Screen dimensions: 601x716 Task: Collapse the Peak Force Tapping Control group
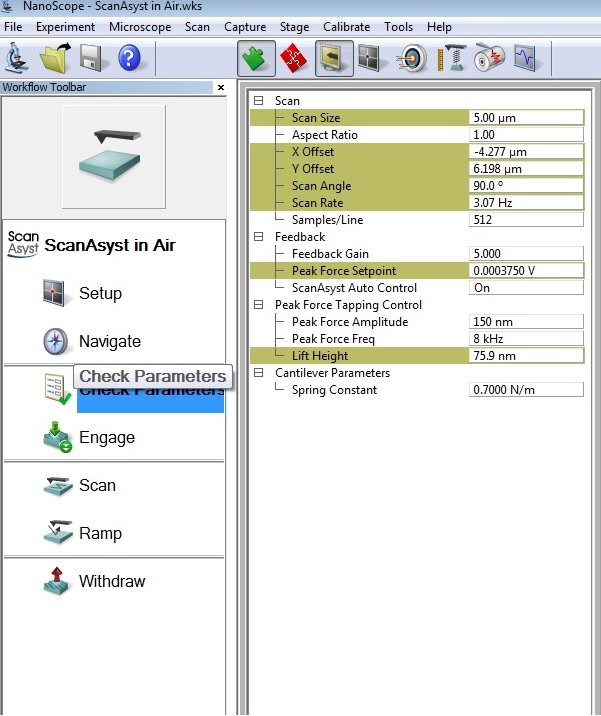[x=259, y=305]
